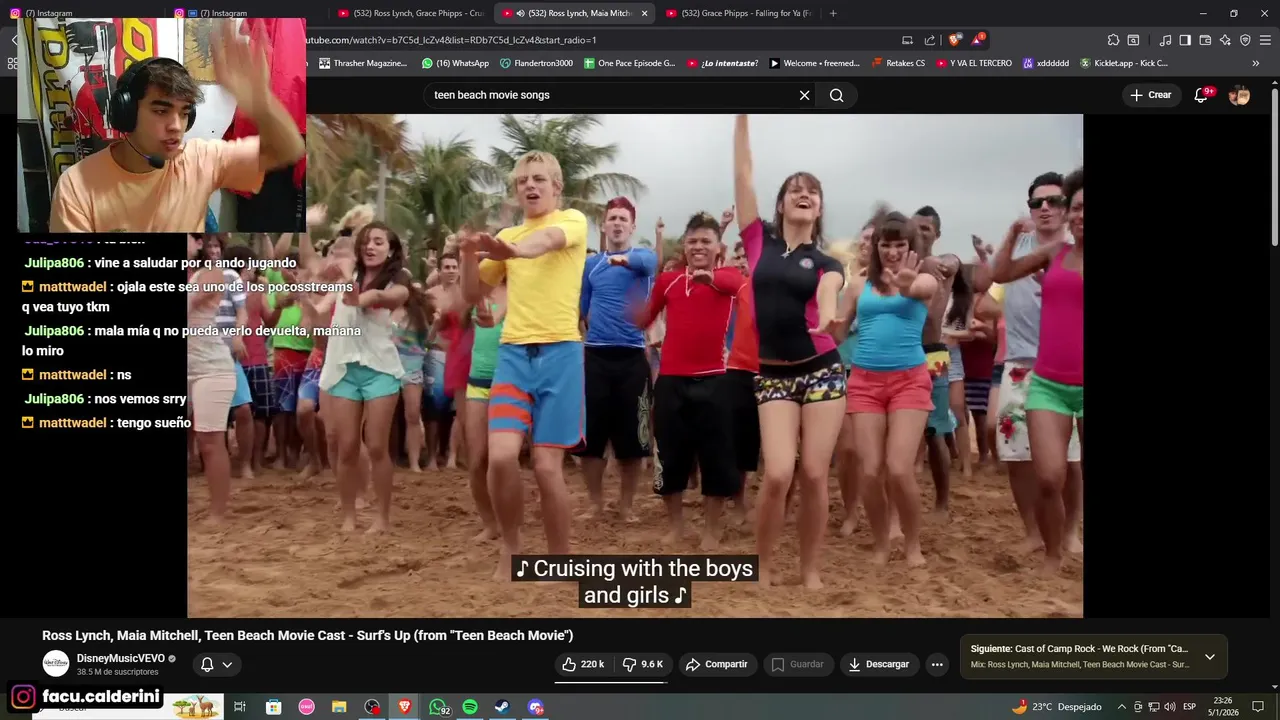Open the Y VA EL TERCERO bookmark
Screen dimensions: 1280x720
point(973,63)
